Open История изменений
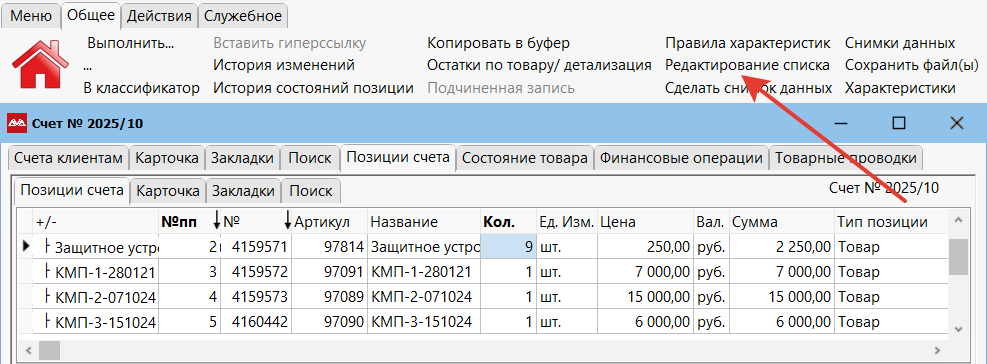Image resolution: width=987 pixels, height=364 pixels. tap(284, 65)
